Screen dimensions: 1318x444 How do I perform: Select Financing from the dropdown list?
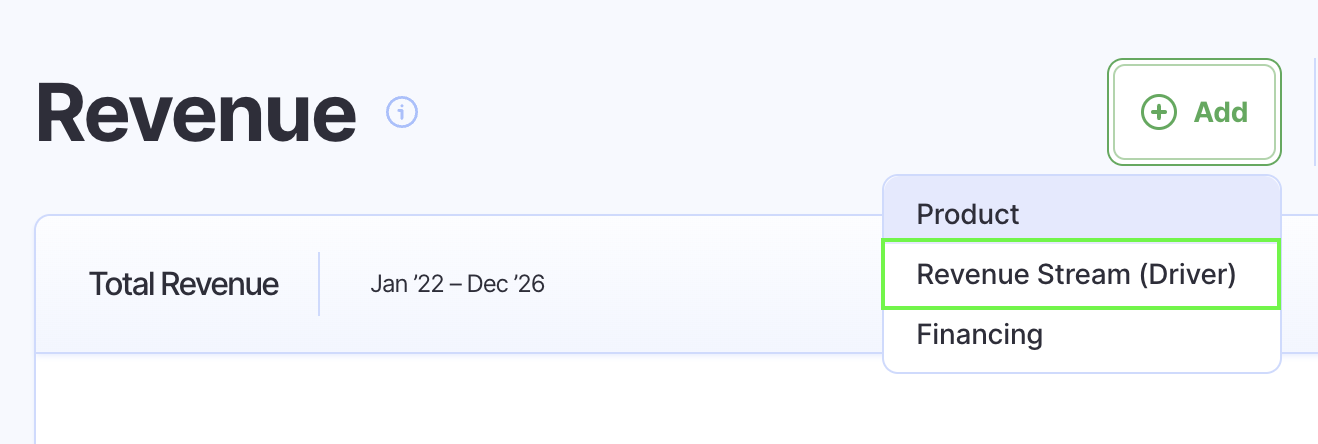pyautogui.click(x=979, y=334)
